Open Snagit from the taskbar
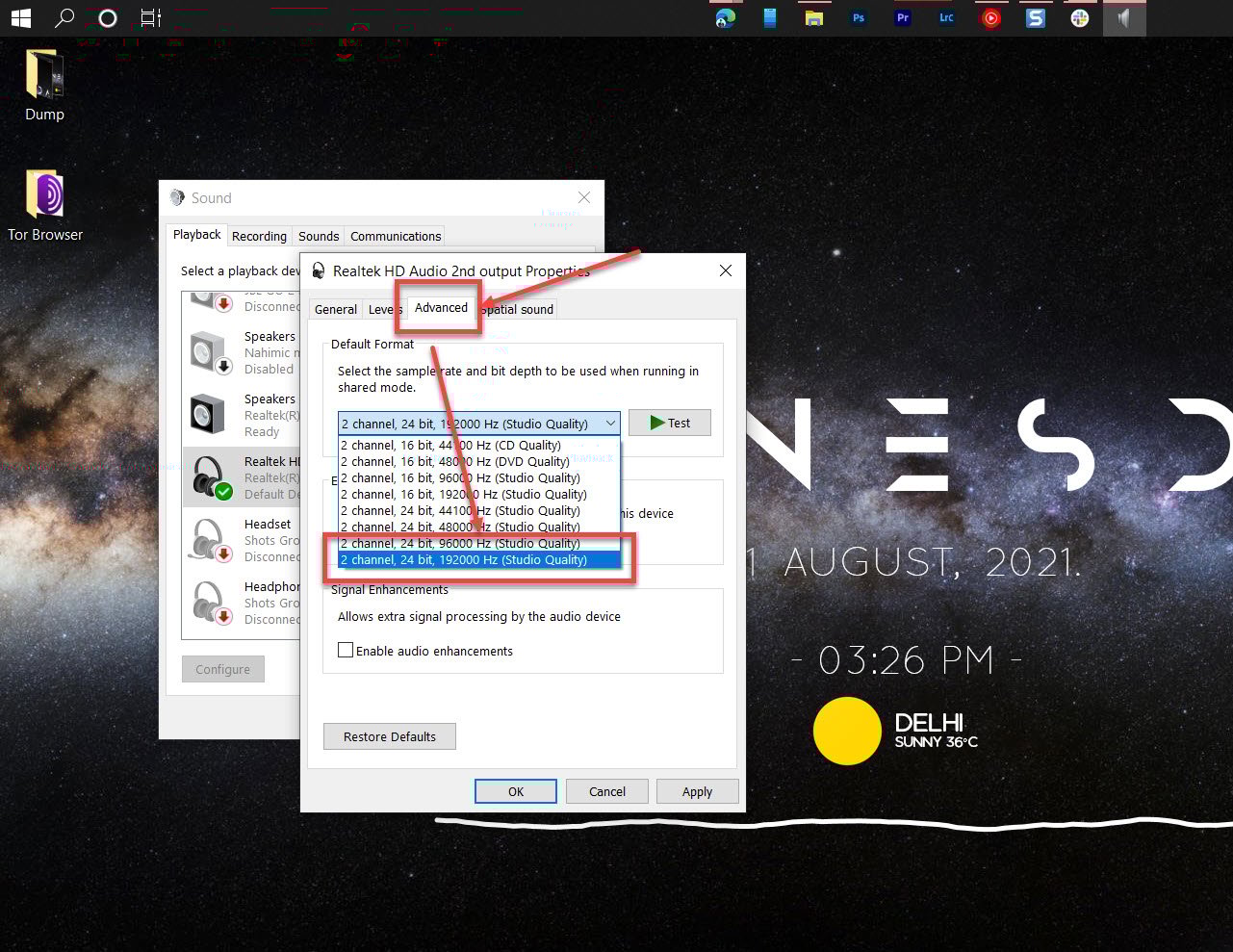This screenshot has height=952, width=1233. [1036, 17]
